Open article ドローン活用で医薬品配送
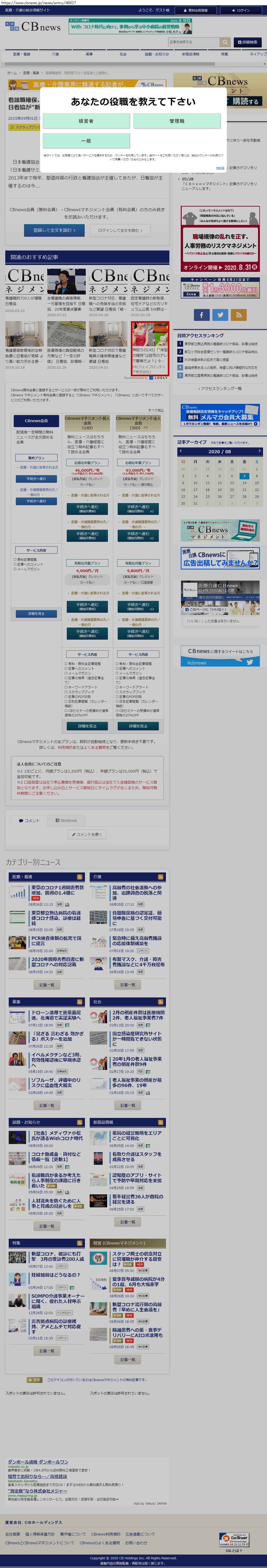Screen dimensions: 267x1568 pyautogui.click(x=56, y=1015)
